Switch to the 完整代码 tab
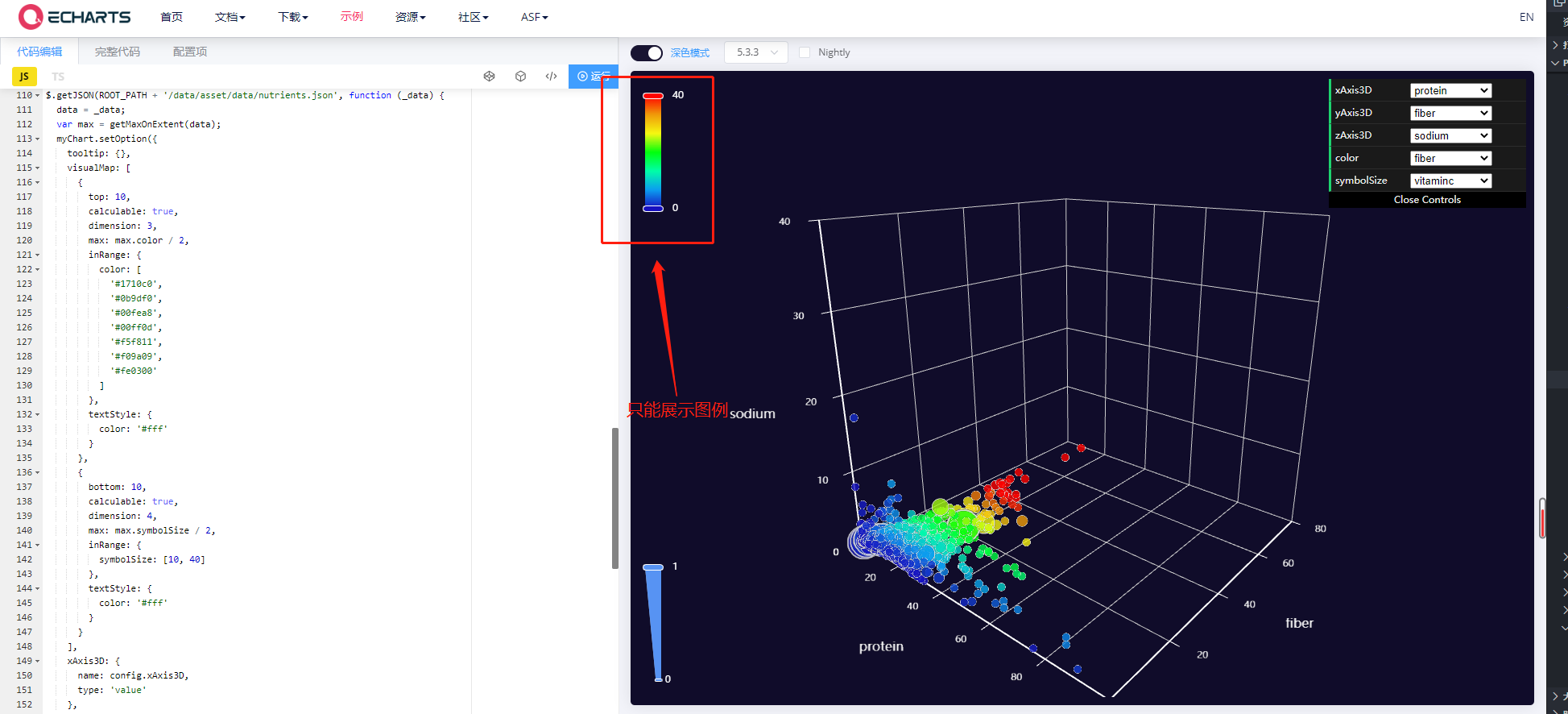Image resolution: width=1568 pixels, height=714 pixels. (x=118, y=52)
